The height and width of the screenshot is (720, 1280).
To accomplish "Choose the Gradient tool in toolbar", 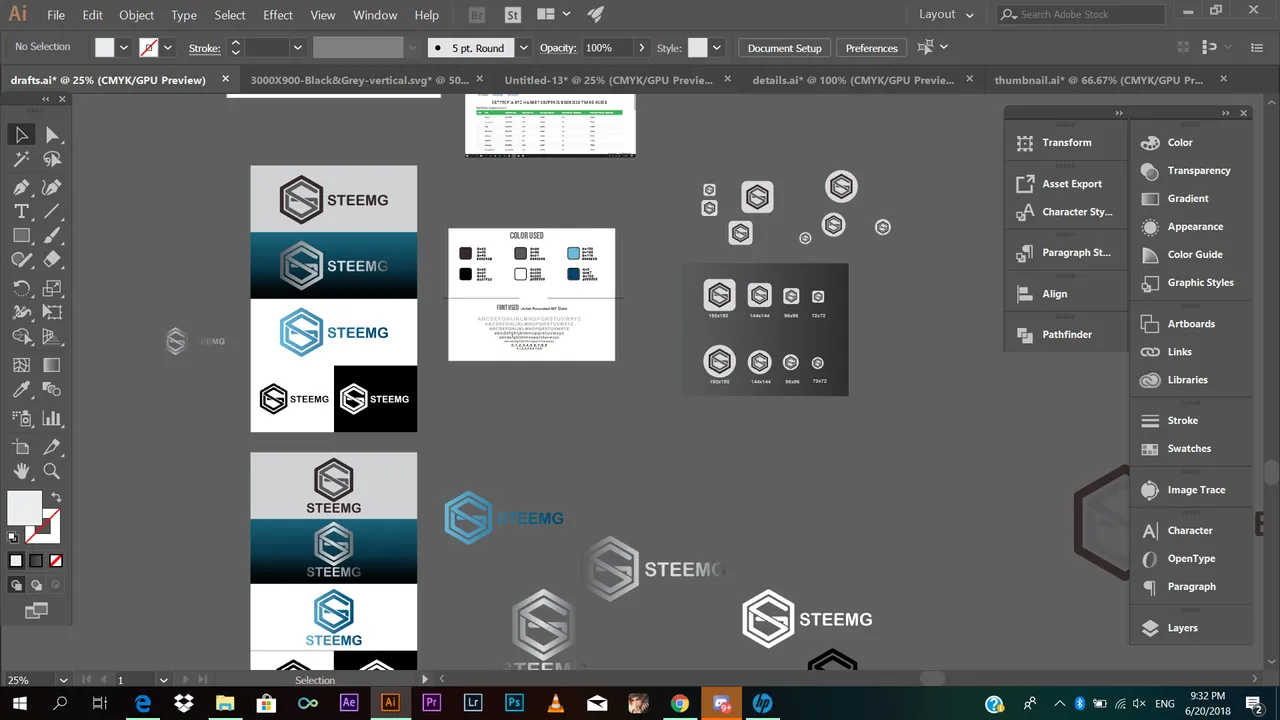I will coord(52,365).
